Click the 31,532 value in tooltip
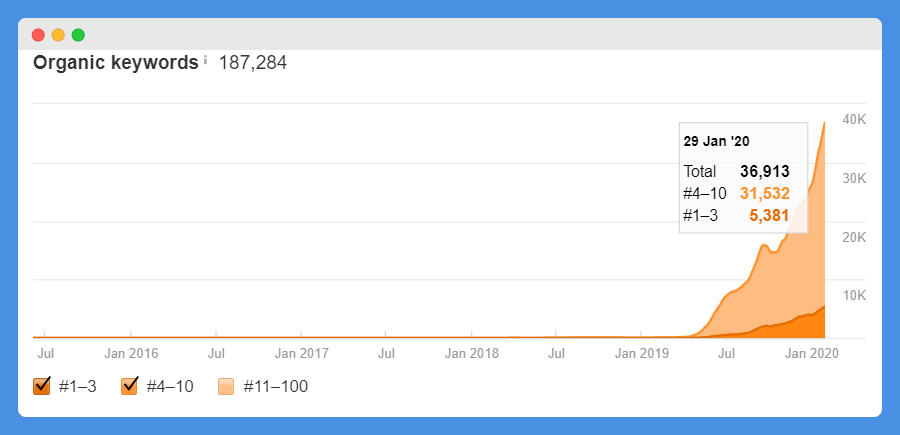Image resolution: width=900 pixels, height=435 pixels. (765, 193)
